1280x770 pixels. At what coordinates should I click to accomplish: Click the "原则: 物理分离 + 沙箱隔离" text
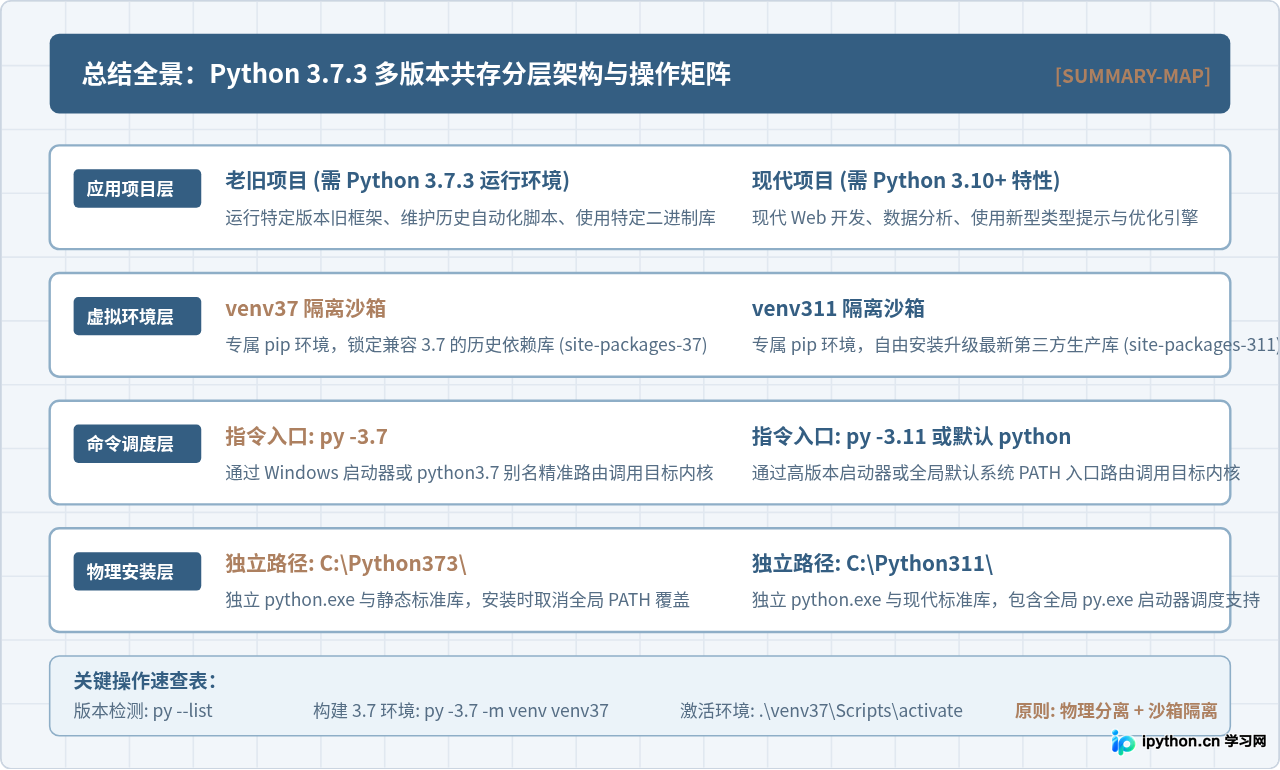1116,711
